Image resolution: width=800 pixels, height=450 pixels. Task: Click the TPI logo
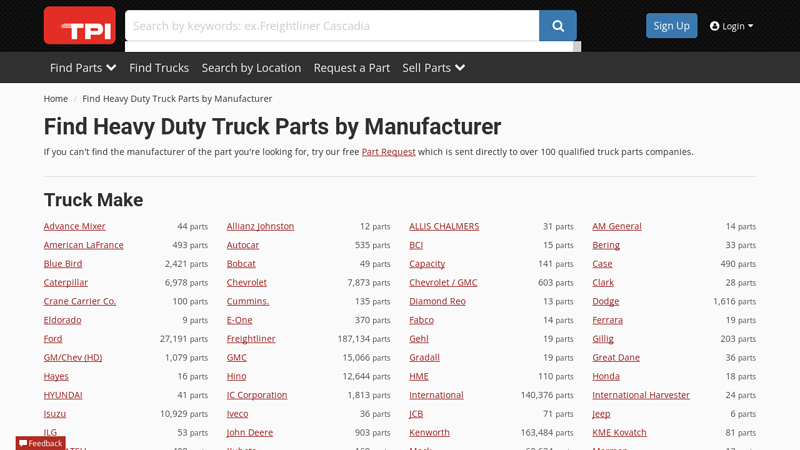coord(80,26)
